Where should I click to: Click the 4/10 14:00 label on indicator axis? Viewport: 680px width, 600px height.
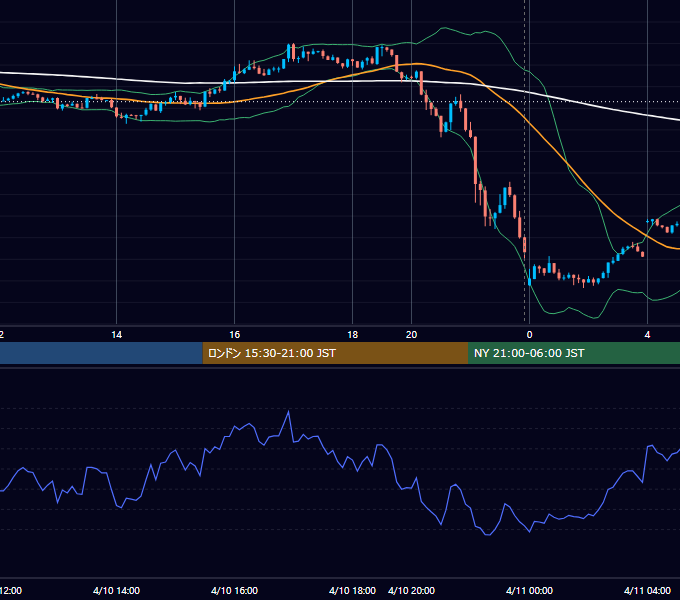[x=116, y=590]
